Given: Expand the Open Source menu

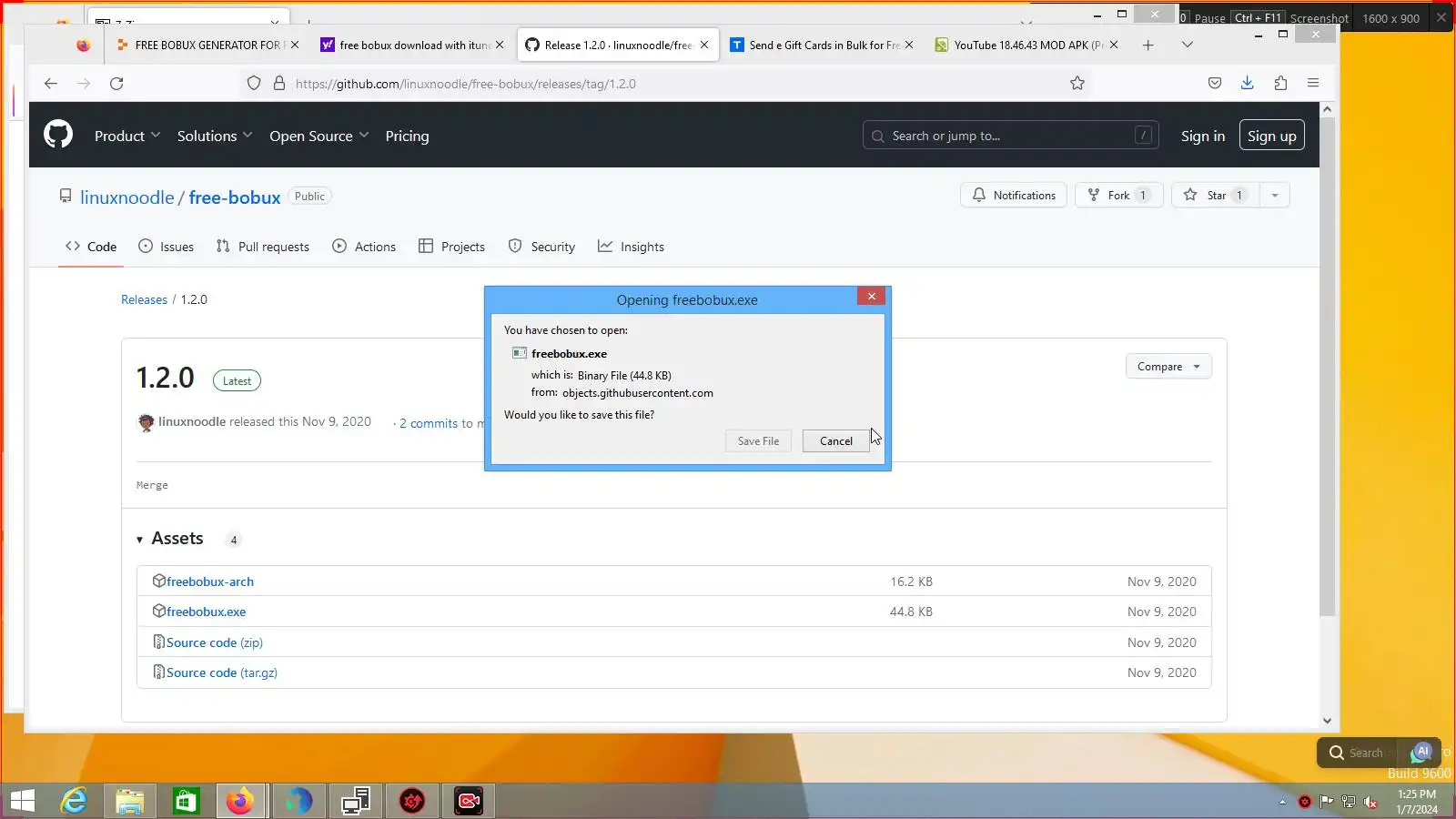Looking at the screenshot, I should (319, 136).
